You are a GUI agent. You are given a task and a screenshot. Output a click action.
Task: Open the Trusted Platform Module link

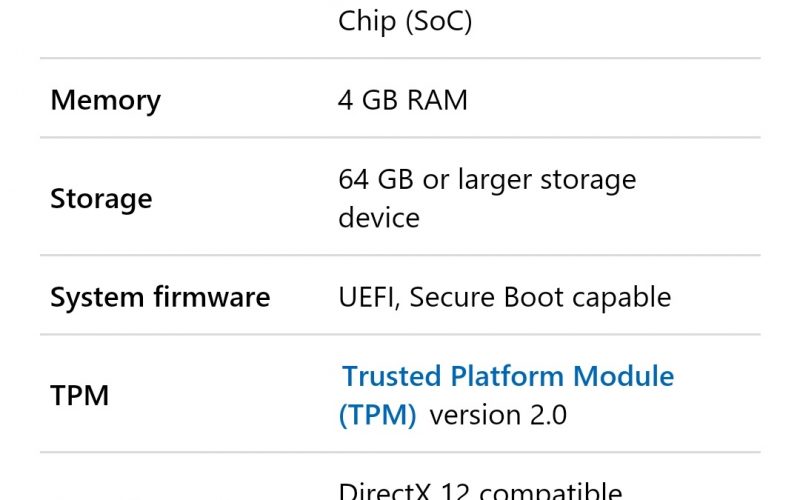click(x=508, y=377)
